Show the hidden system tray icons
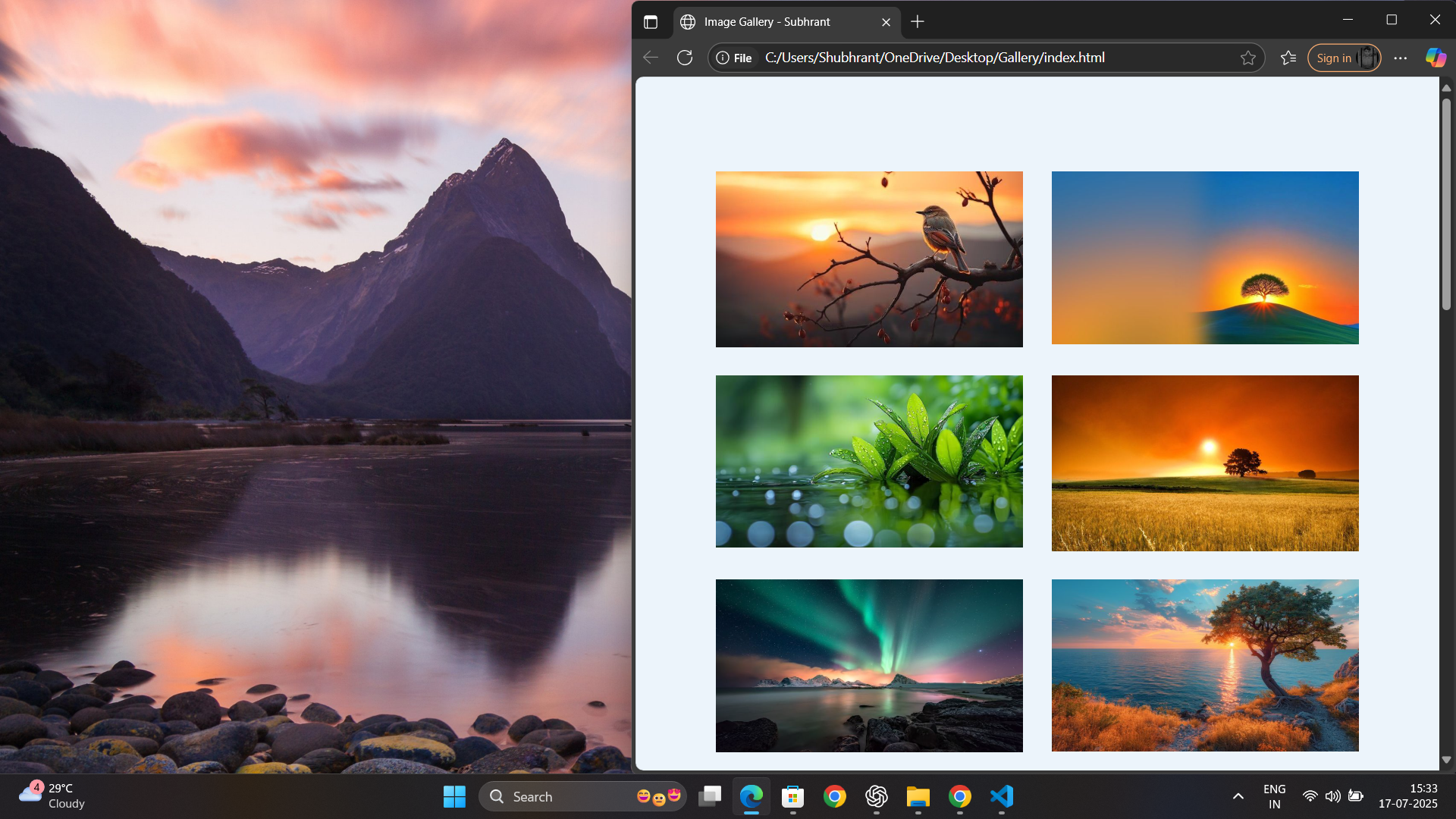 [1238, 796]
